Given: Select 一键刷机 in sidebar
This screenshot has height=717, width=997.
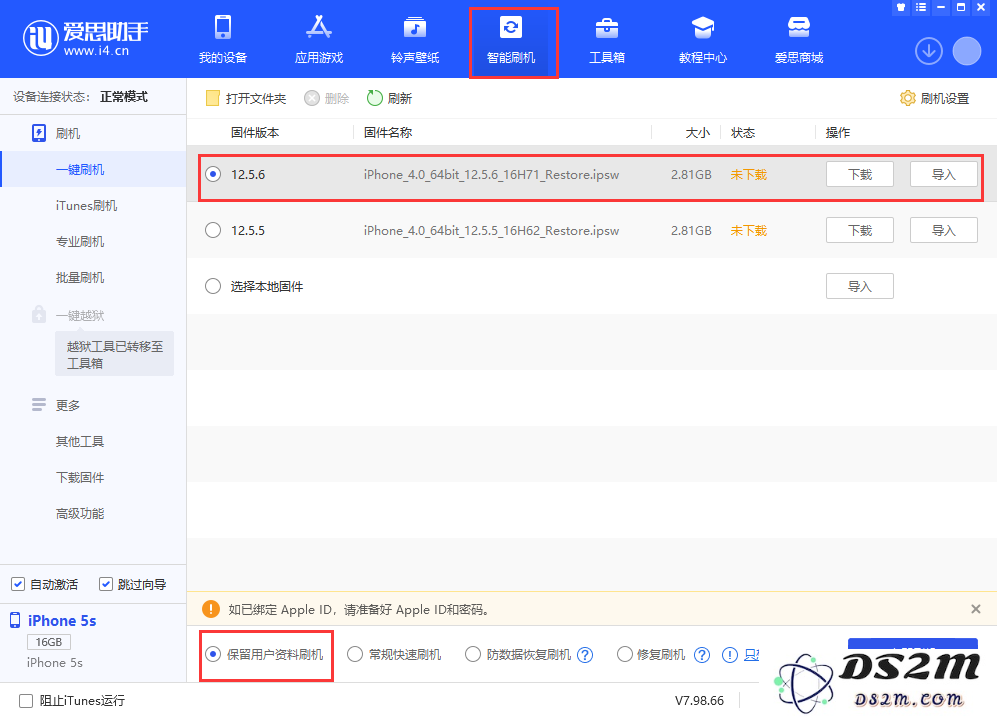Looking at the screenshot, I should (x=93, y=169).
